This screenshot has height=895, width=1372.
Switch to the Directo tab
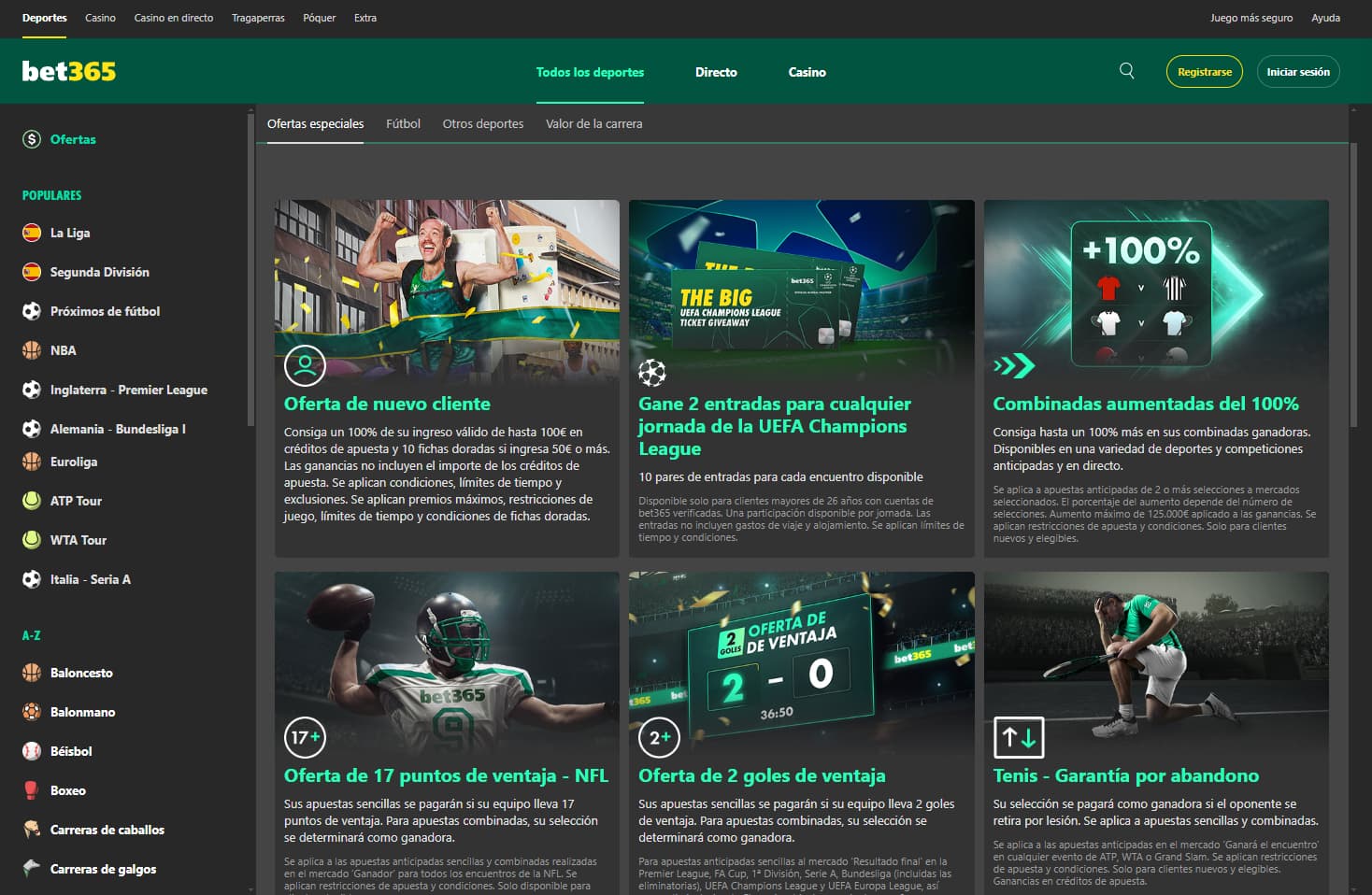coord(716,72)
